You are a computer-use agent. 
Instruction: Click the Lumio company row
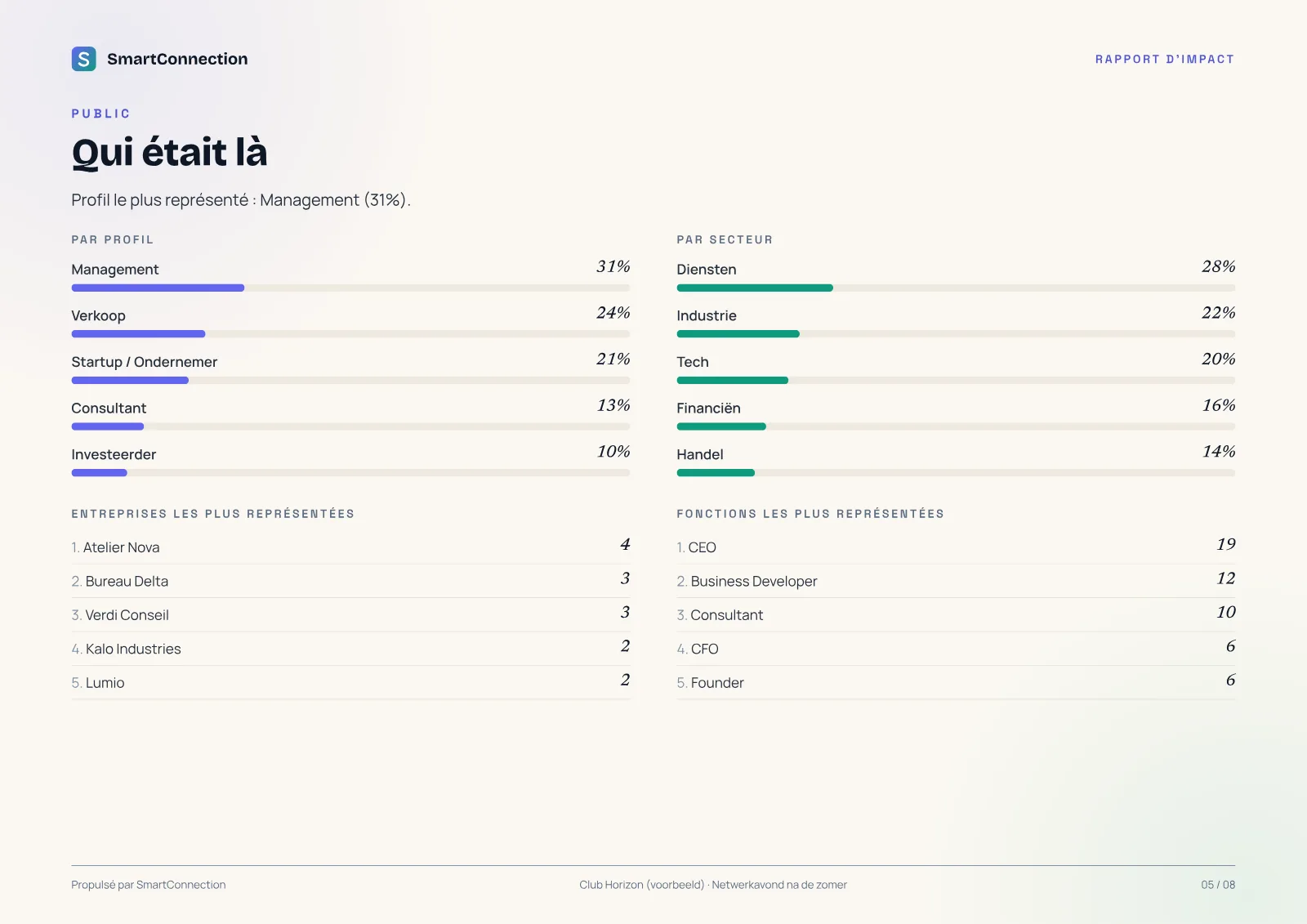[350, 682]
